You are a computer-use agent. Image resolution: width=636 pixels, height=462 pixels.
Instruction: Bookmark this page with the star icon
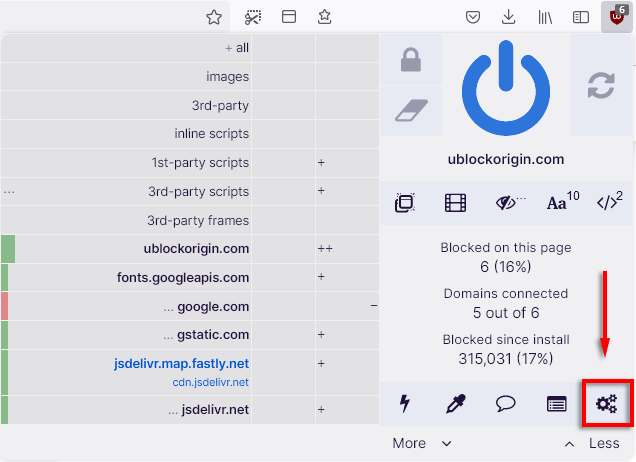point(214,17)
